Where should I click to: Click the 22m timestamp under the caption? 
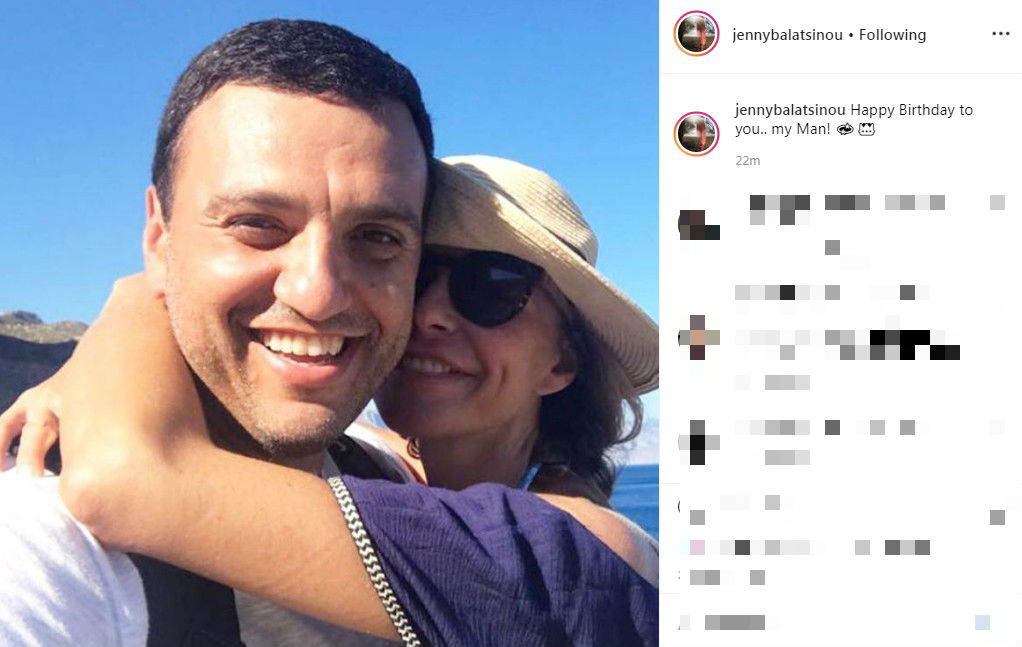tap(747, 160)
